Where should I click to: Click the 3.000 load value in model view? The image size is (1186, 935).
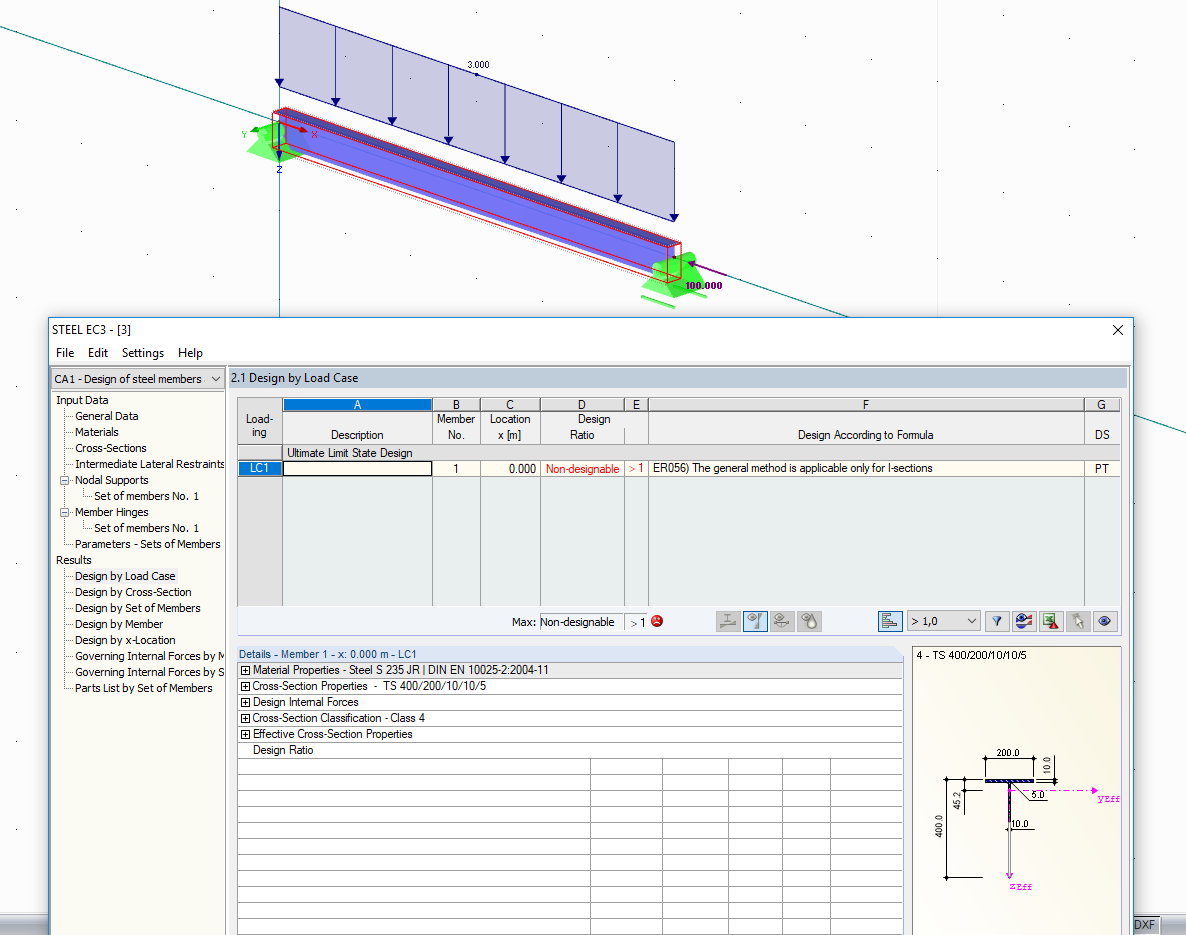click(x=478, y=64)
